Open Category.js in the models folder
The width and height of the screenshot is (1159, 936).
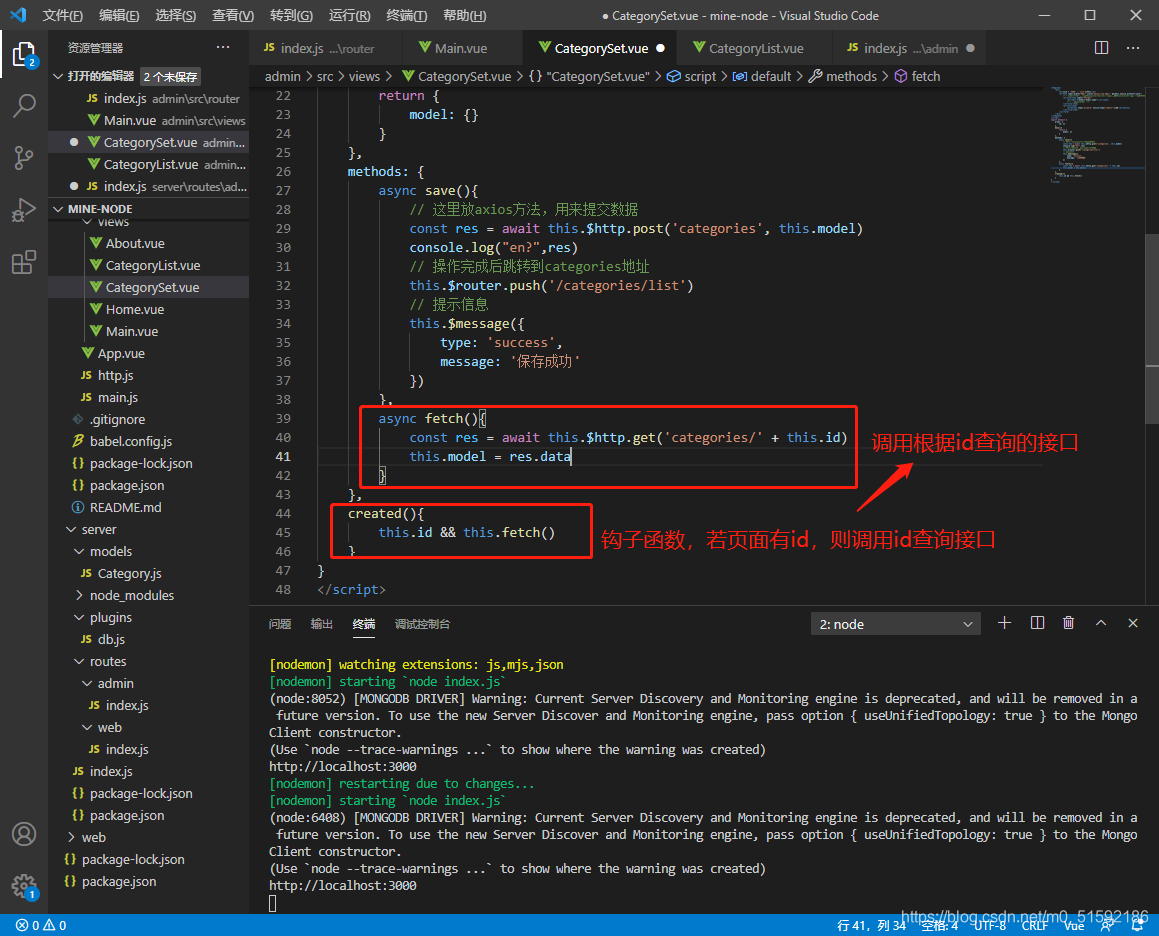pyautogui.click(x=129, y=573)
